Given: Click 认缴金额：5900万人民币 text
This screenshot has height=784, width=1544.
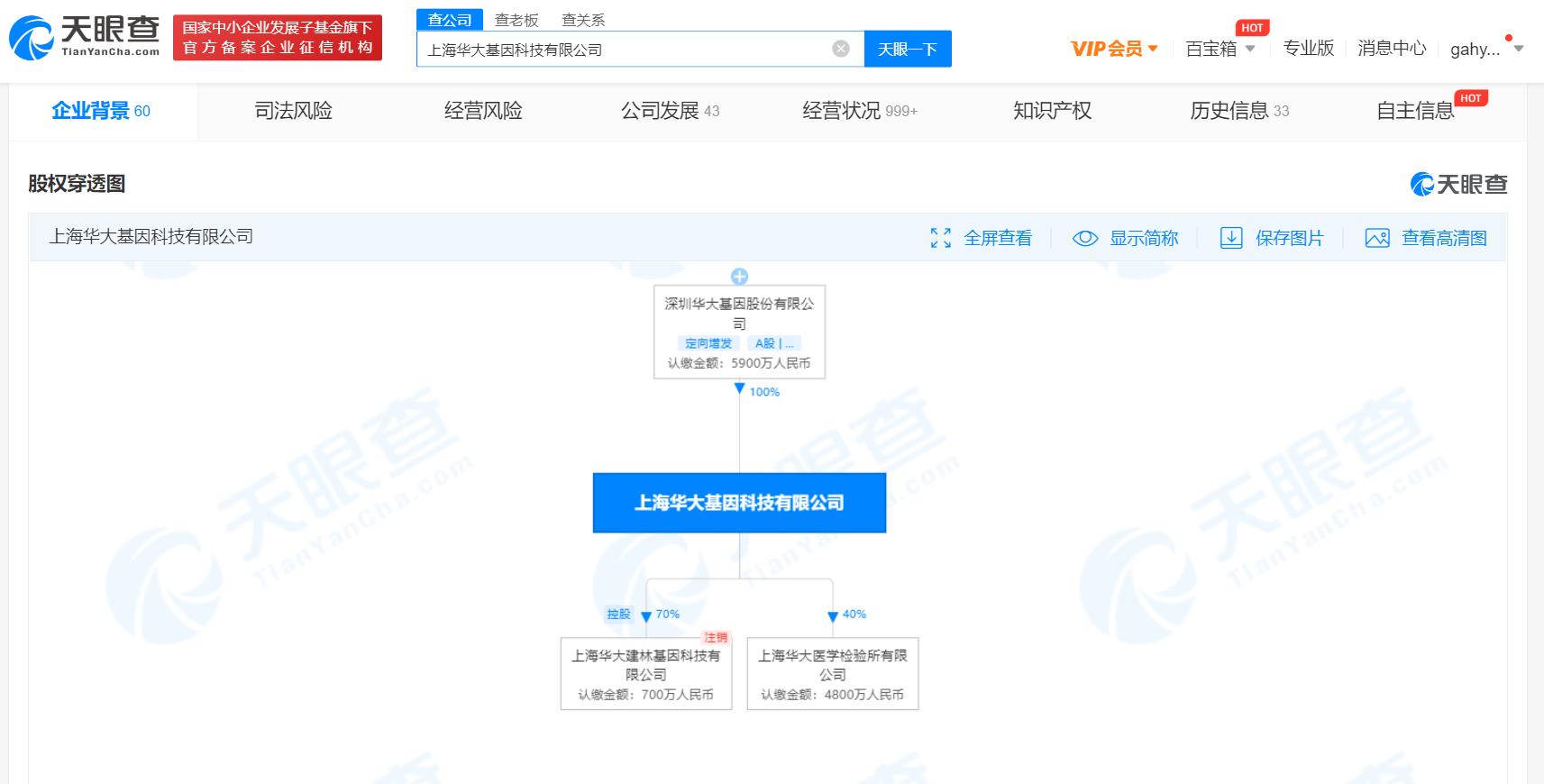Looking at the screenshot, I should pos(739,363).
